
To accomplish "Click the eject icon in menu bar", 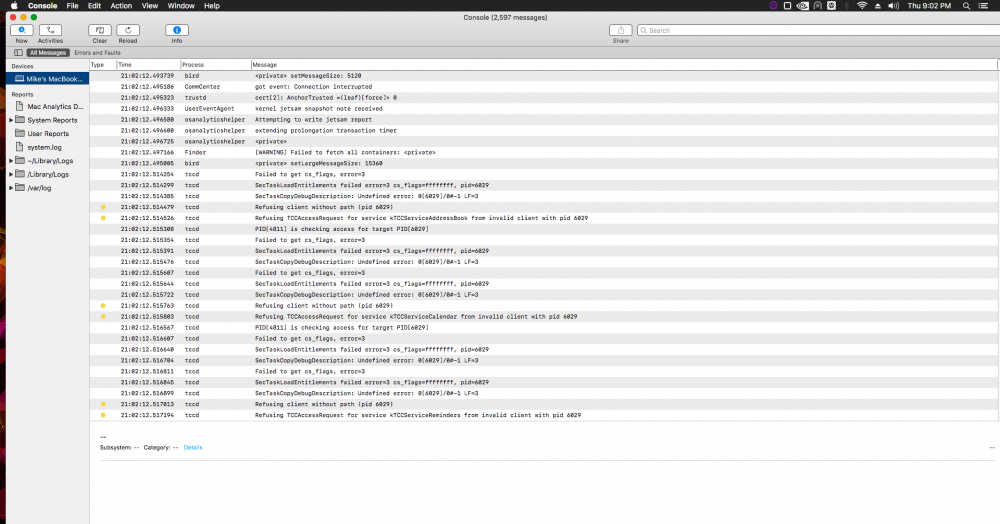I will pyautogui.click(x=878, y=6).
